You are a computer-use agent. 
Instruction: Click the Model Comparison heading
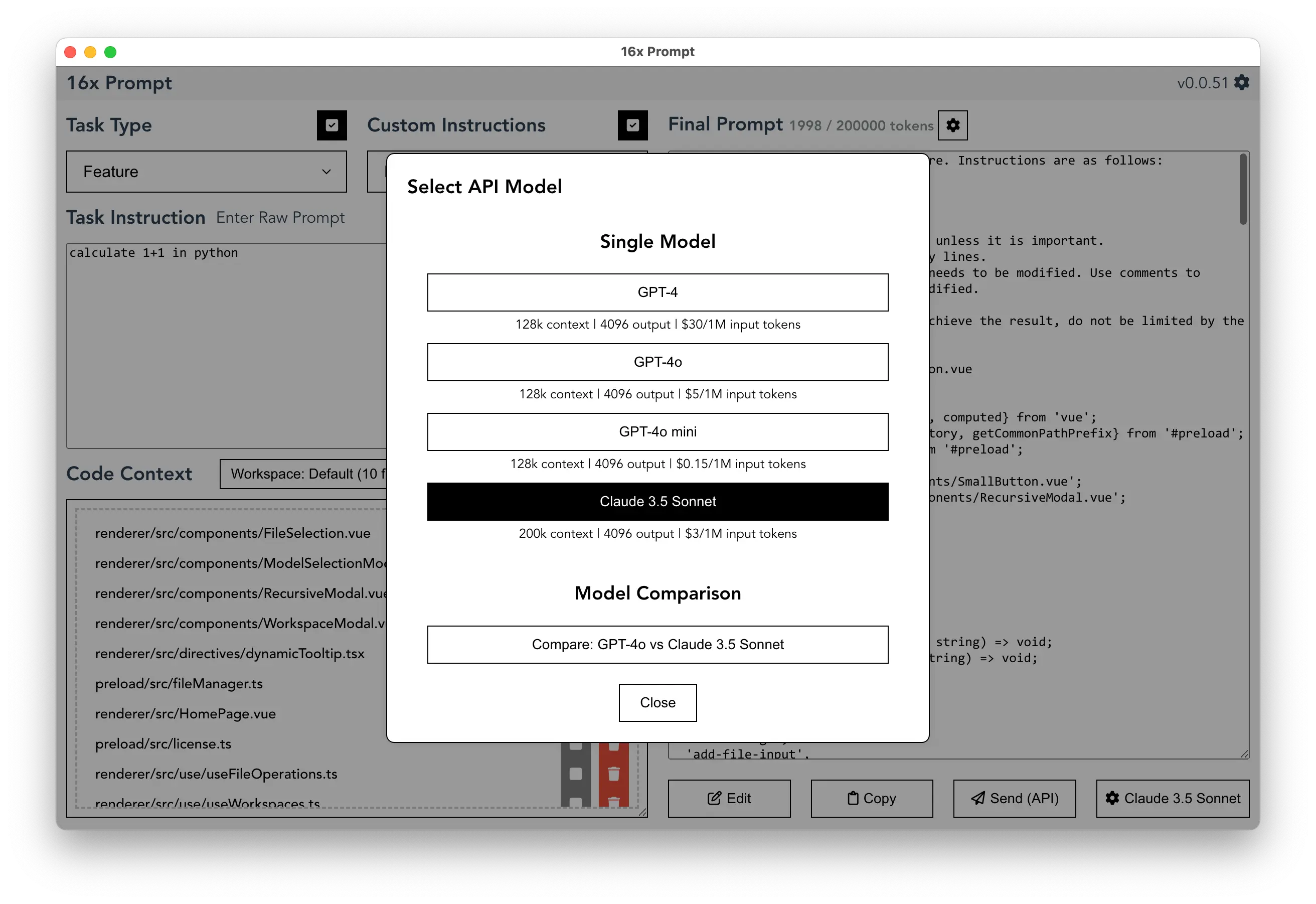coord(657,593)
